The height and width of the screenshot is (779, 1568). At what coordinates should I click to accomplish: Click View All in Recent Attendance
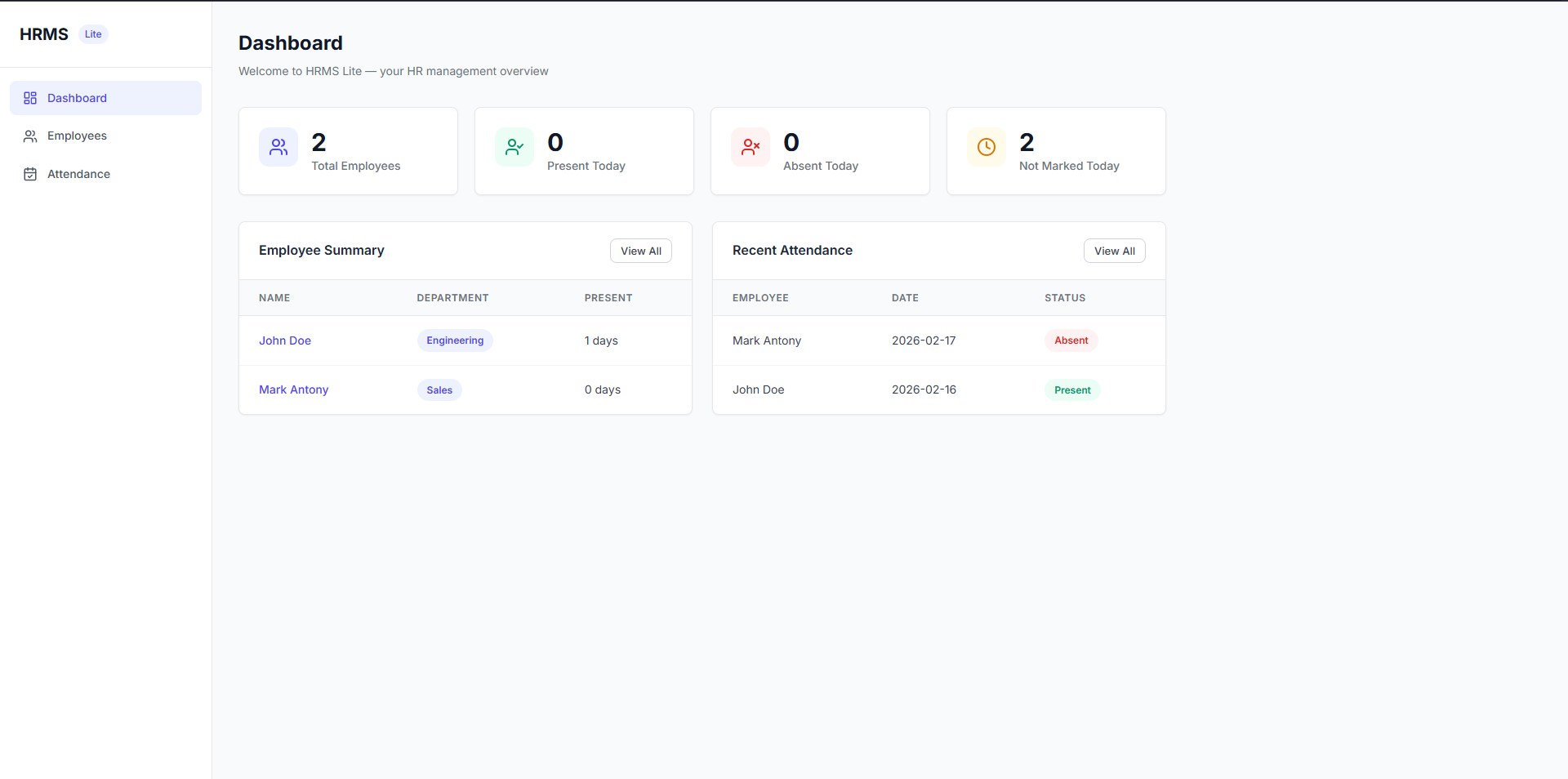(x=1115, y=251)
